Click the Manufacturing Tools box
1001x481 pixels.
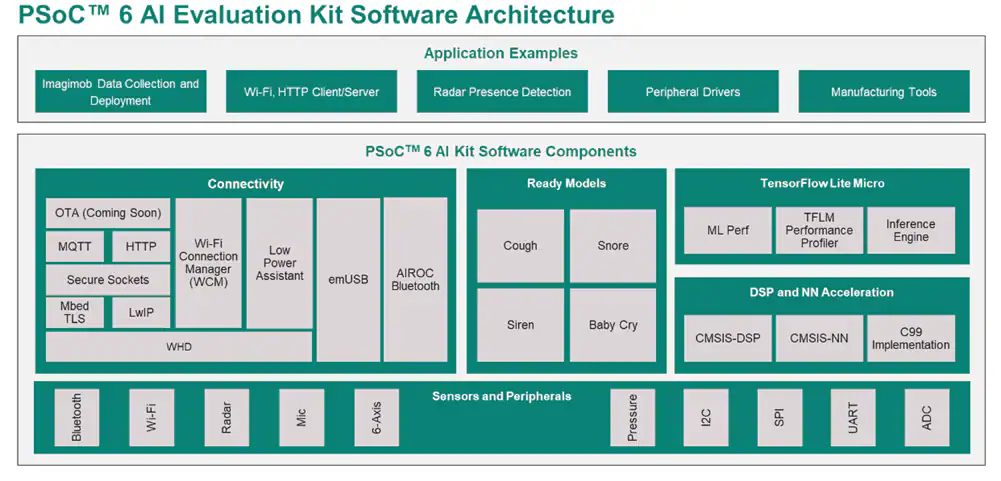(x=884, y=91)
